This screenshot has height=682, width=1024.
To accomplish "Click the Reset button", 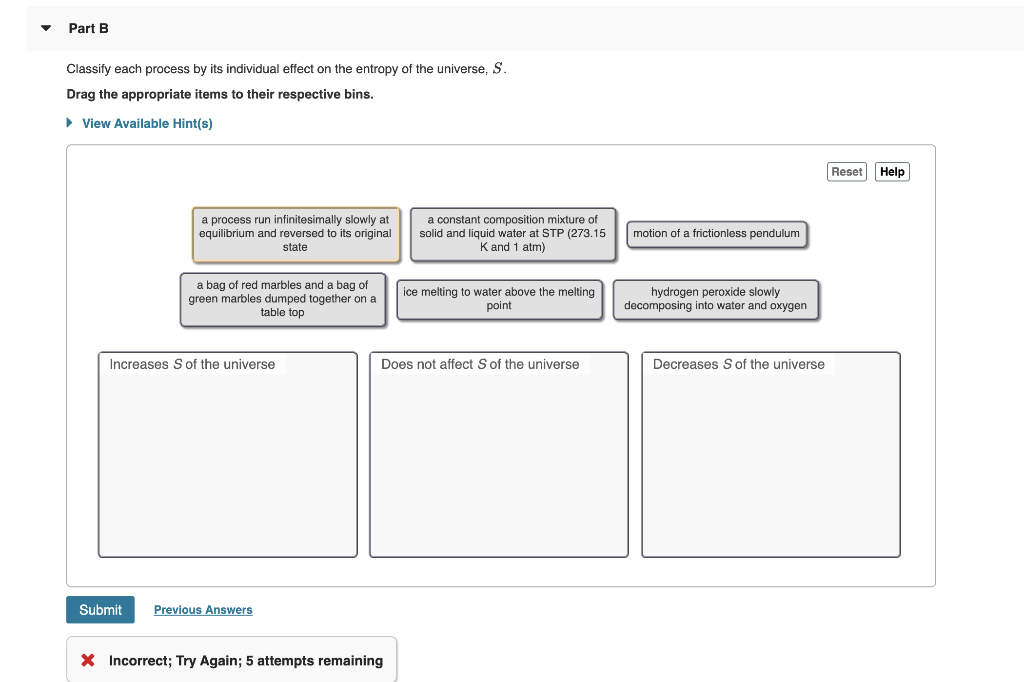I will (846, 171).
